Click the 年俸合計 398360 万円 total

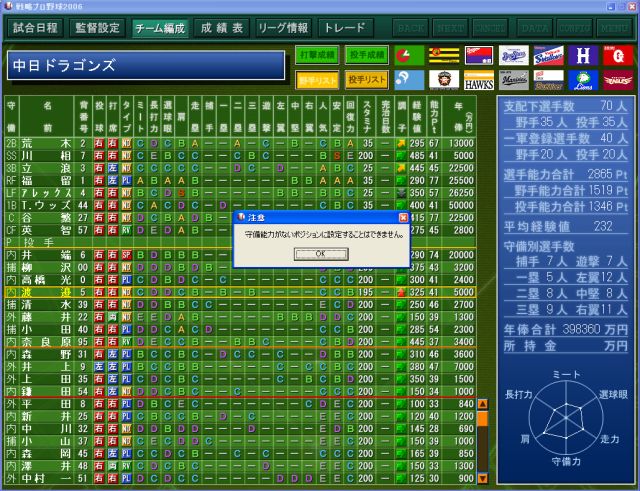pos(565,330)
